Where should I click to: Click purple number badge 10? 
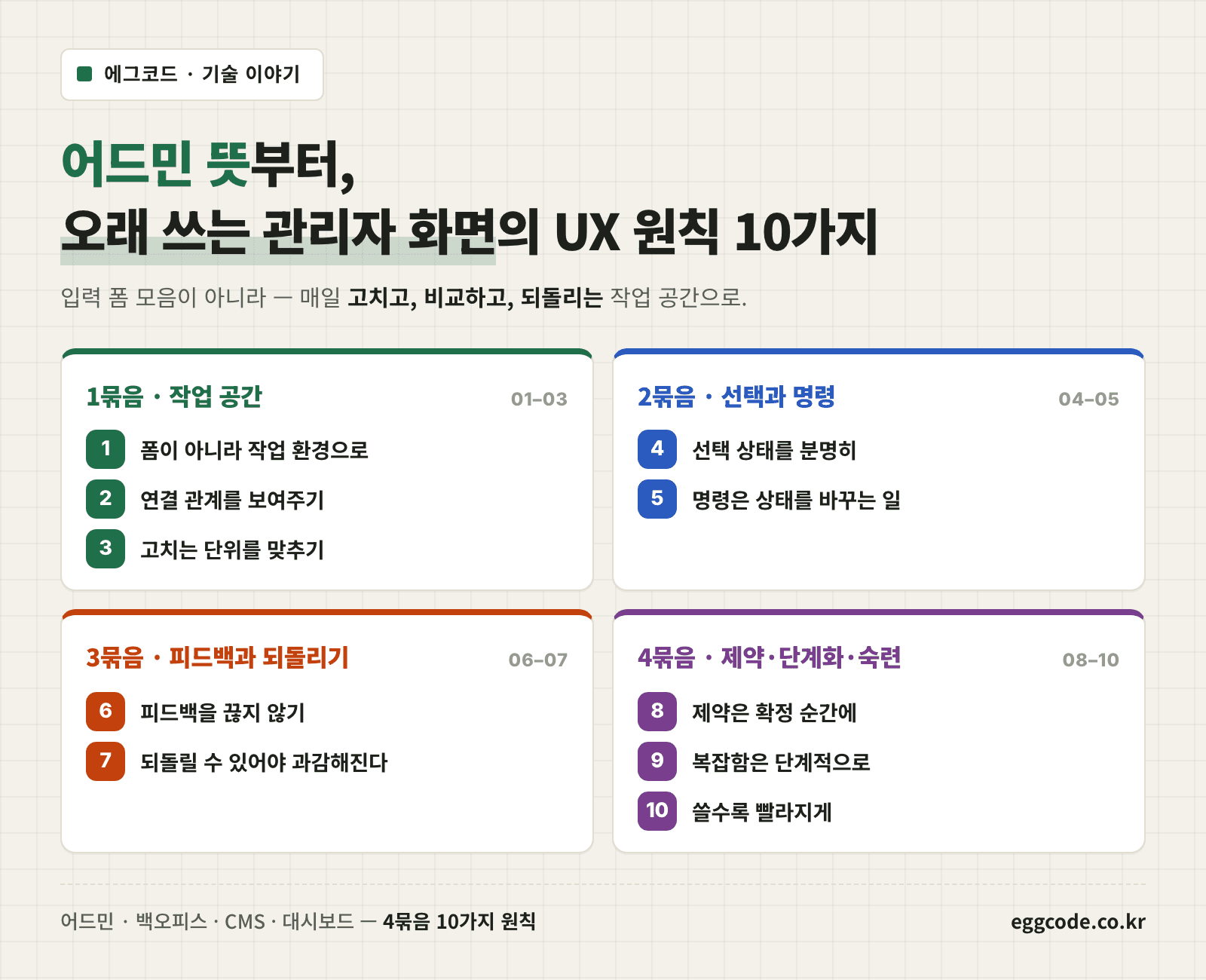click(657, 811)
